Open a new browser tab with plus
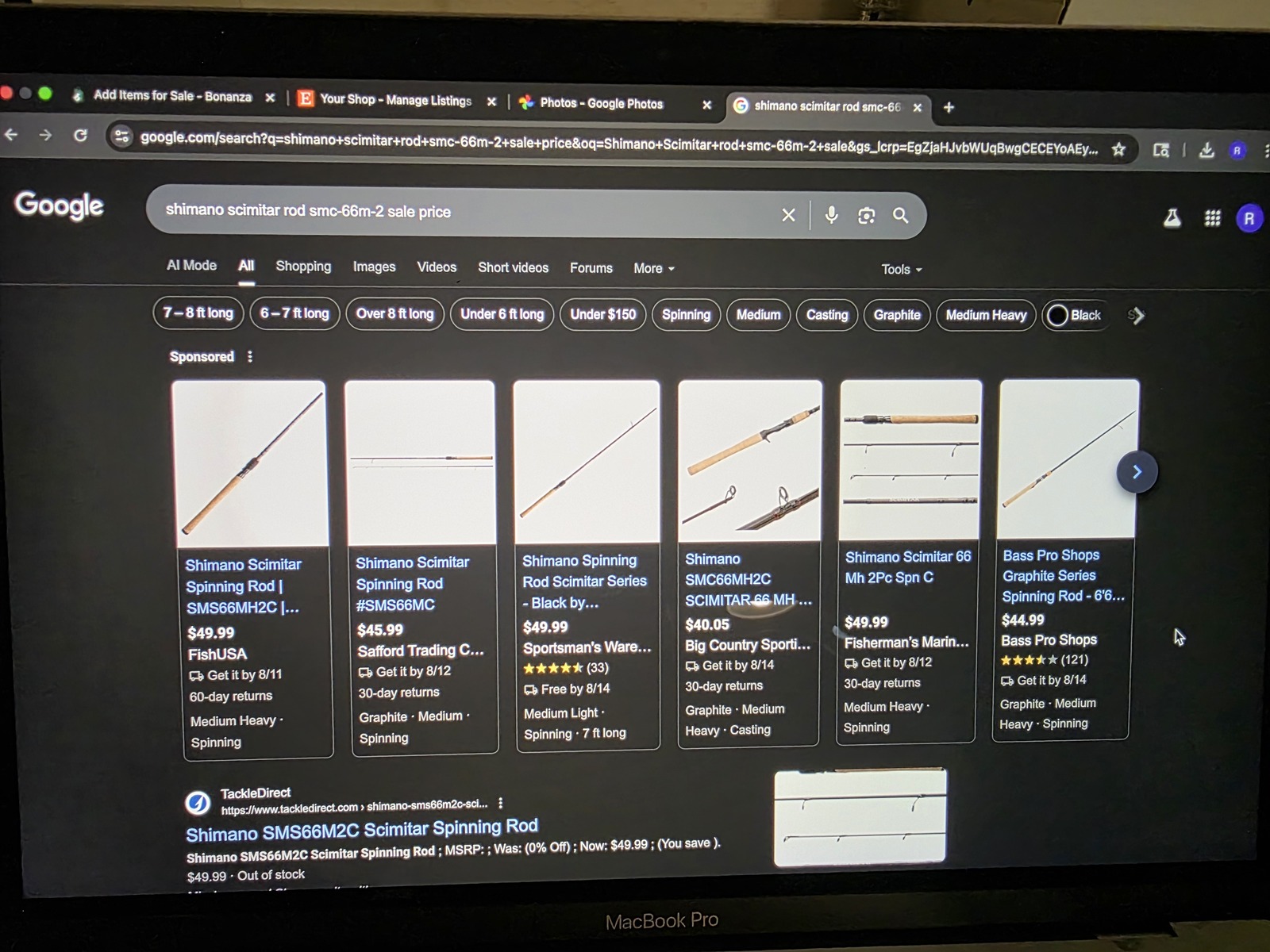1270x952 pixels. (x=949, y=107)
